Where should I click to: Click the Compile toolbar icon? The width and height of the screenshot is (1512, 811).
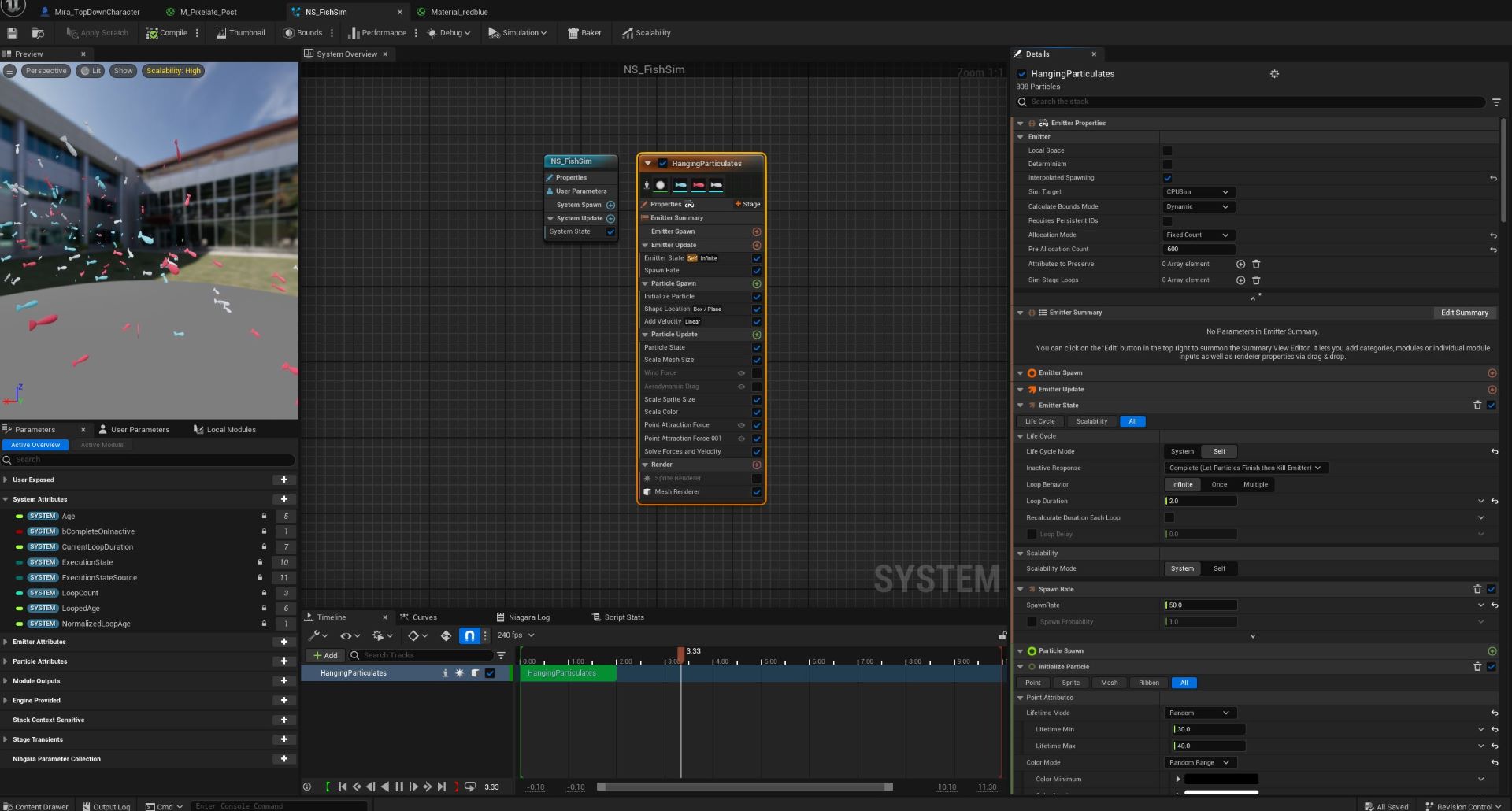click(x=152, y=33)
